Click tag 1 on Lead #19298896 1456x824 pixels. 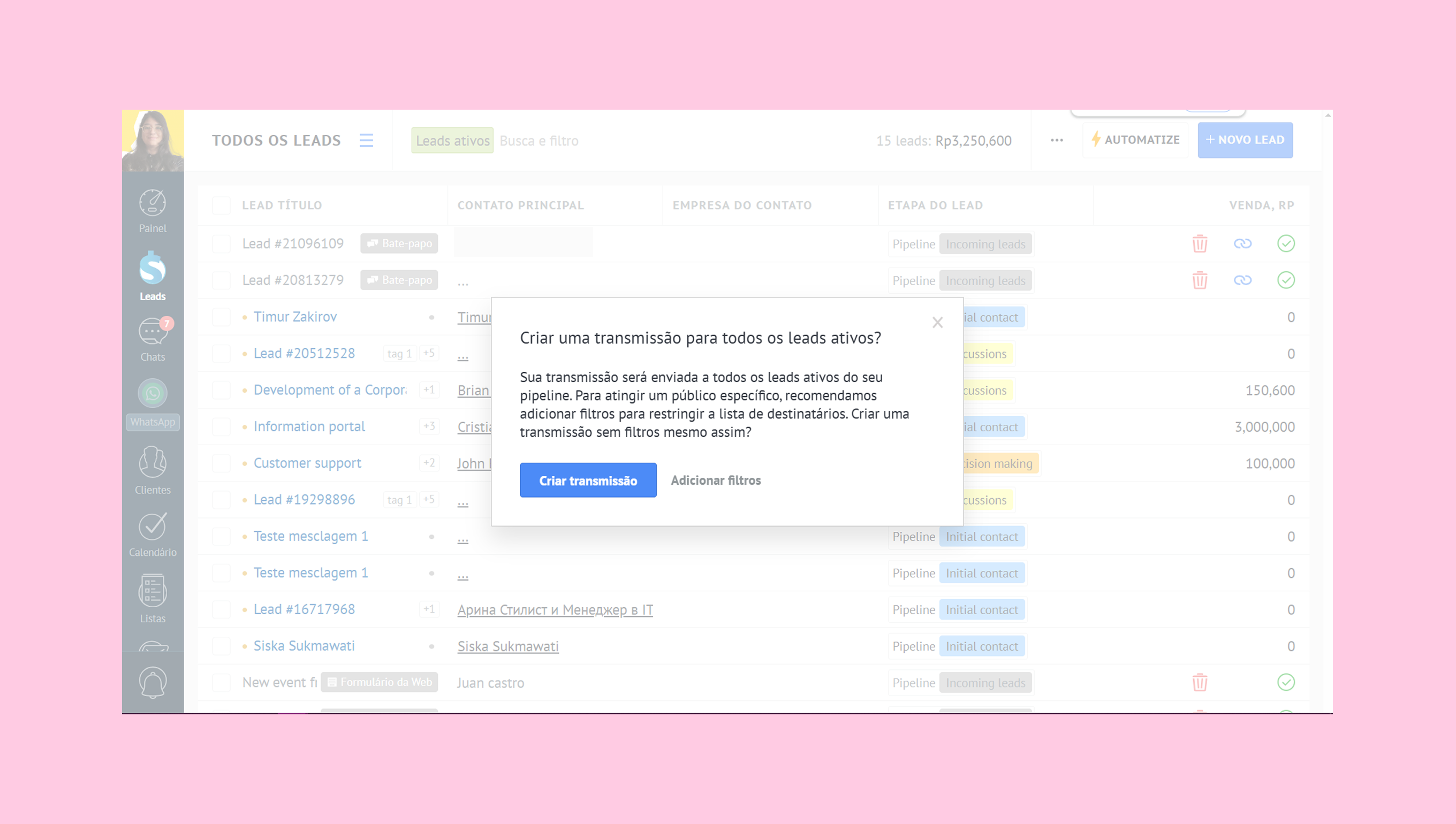(x=399, y=500)
